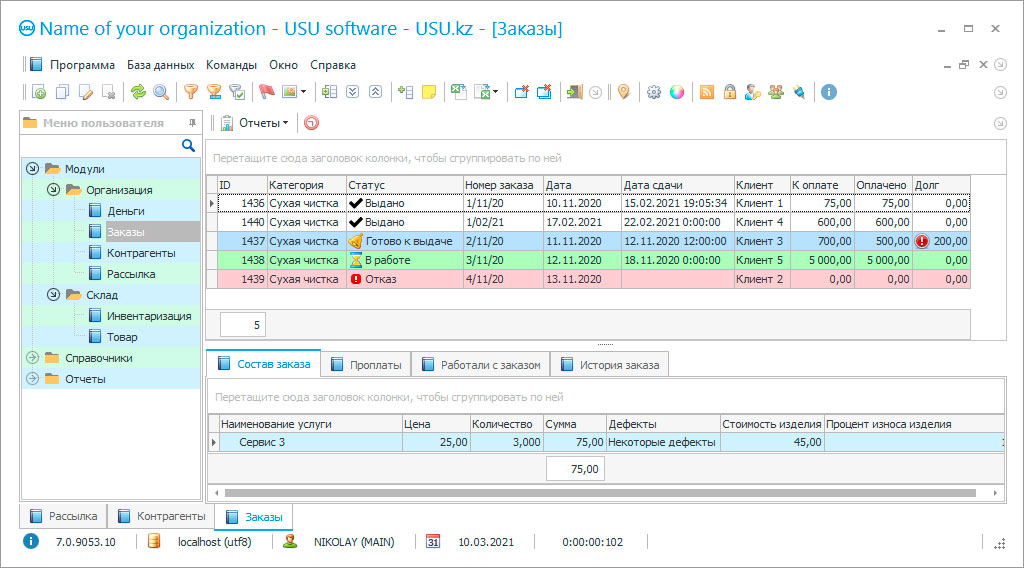Sort by the Дата сдачи column header
Image resolution: width=1024 pixels, height=568 pixels.
(x=678, y=185)
